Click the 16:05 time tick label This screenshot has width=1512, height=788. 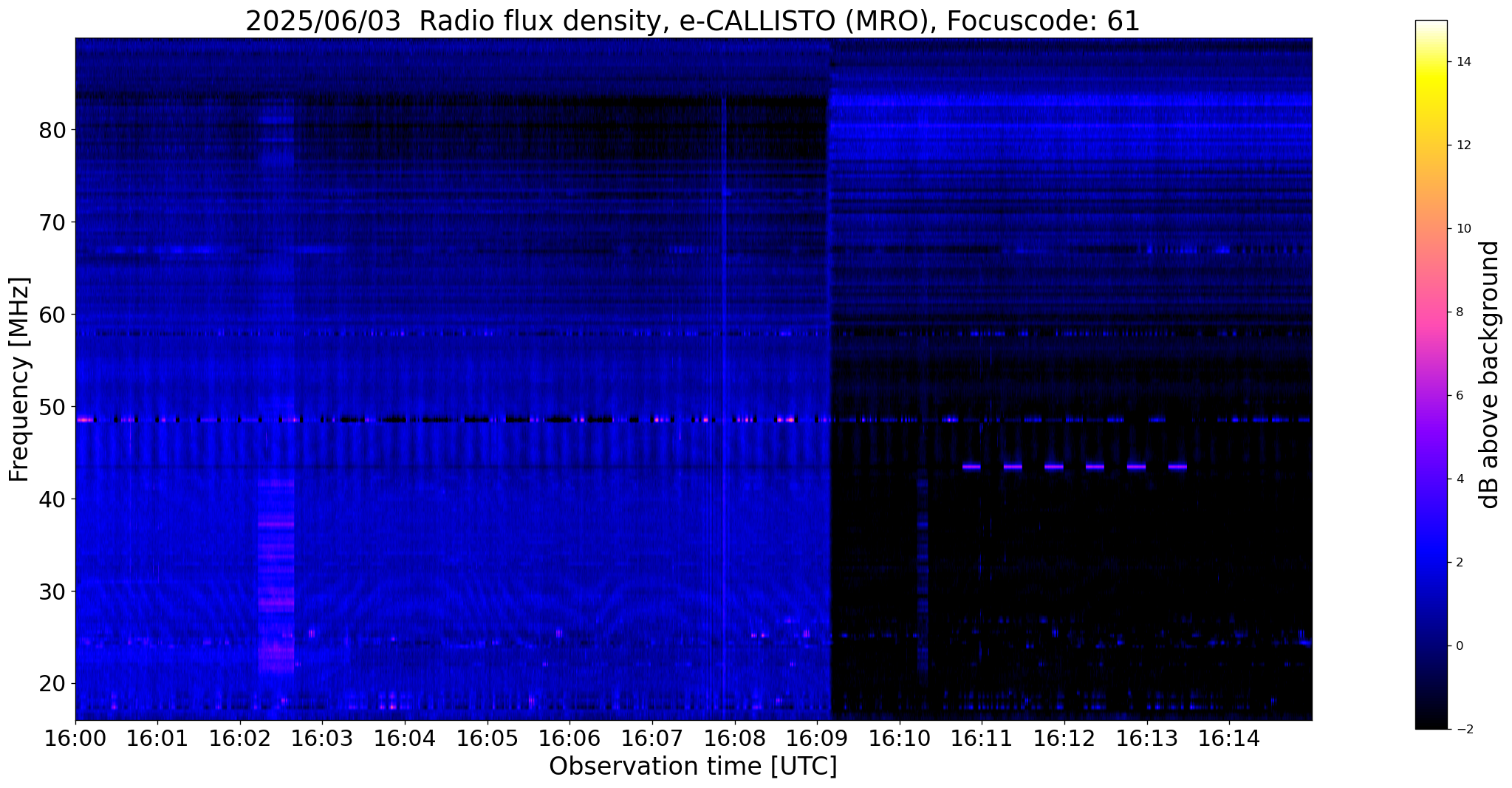point(487,738)
